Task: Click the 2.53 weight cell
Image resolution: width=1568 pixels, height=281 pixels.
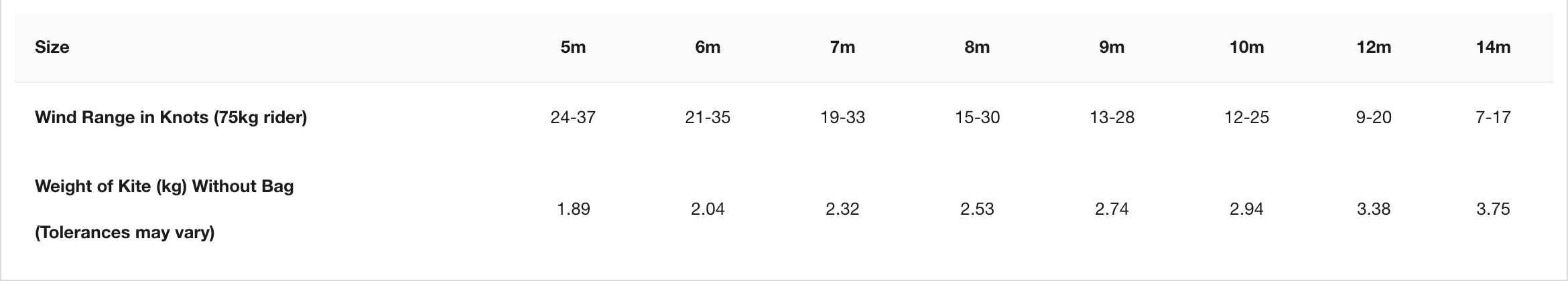Action: tap(977, 209)
